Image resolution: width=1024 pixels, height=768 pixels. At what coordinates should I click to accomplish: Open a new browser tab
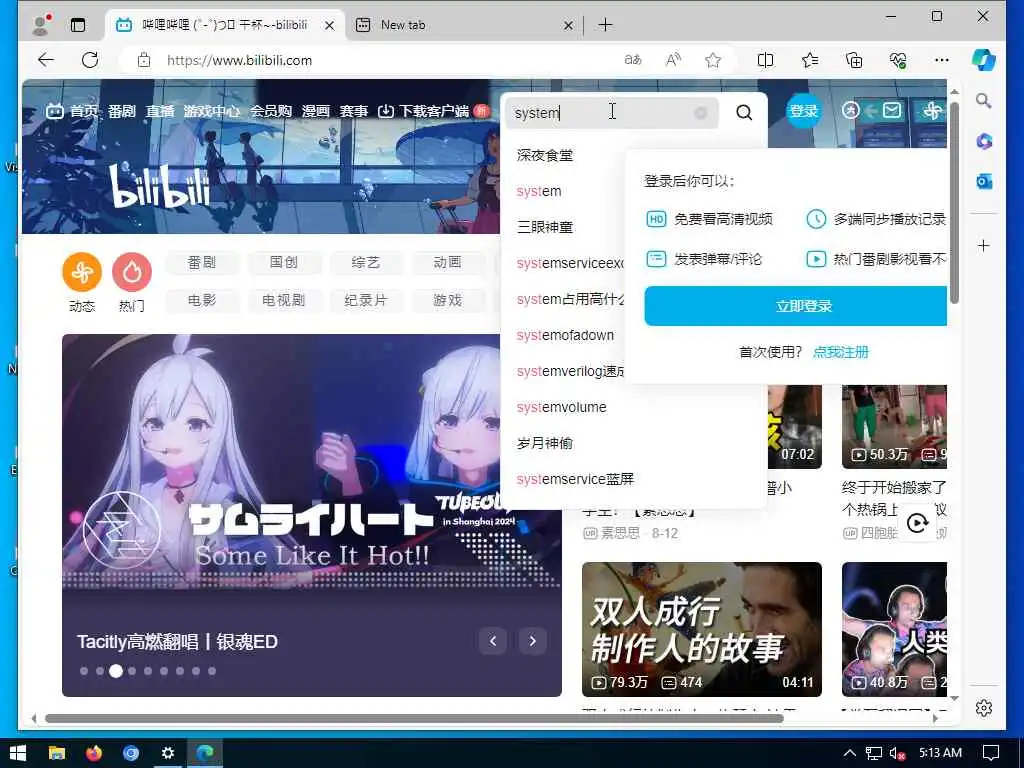605,25
